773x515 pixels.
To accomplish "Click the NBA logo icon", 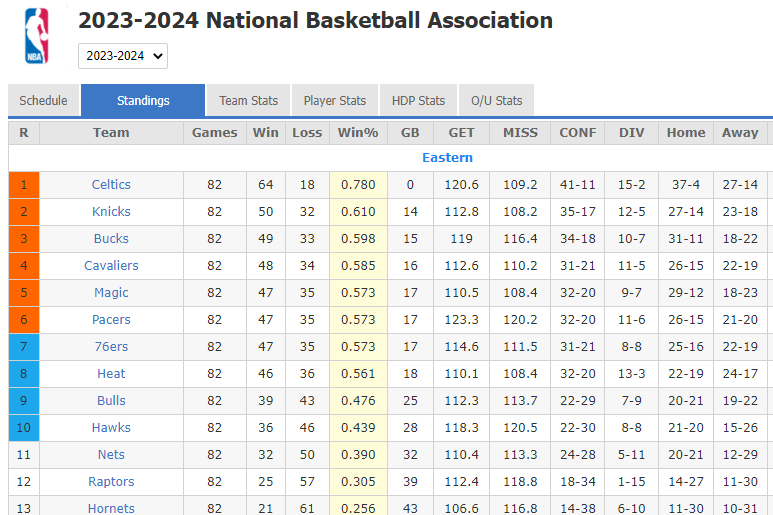I will click(x=36, y=35).
